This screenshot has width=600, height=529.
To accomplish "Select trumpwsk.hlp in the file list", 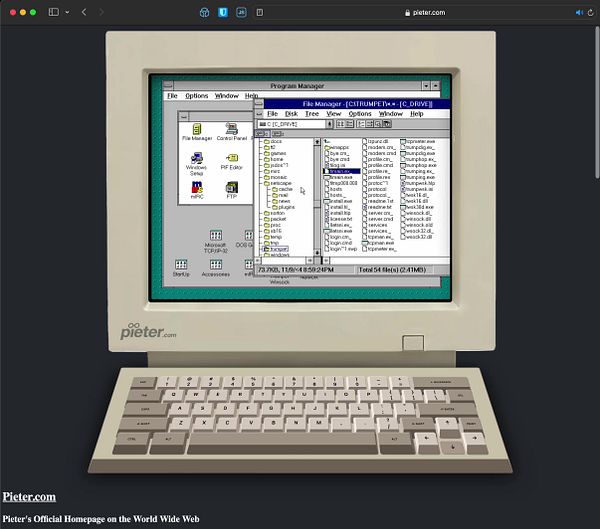I will (417, 183).
